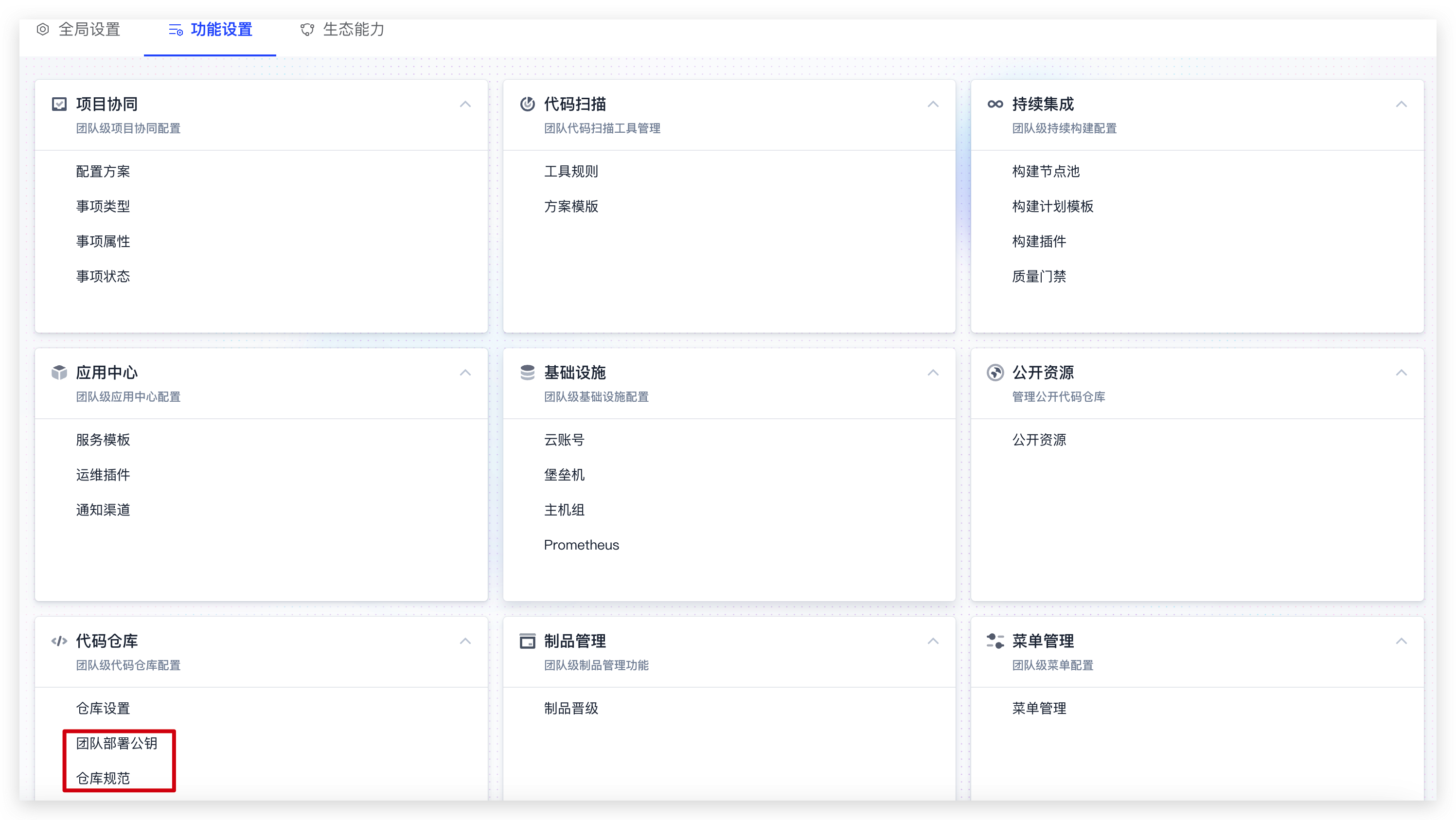Collapse the 基础设施 card

(933, 373)
